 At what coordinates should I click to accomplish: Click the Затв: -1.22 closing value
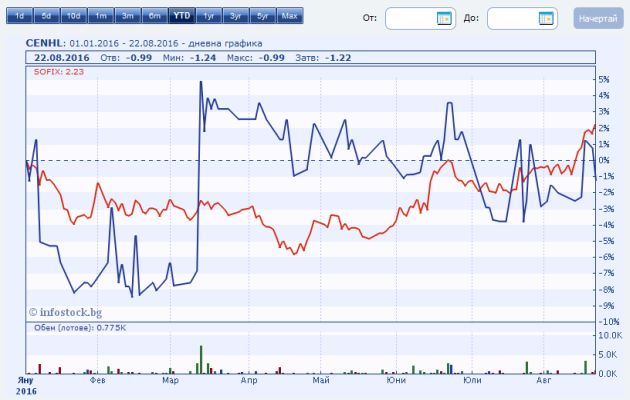click(323, 58)
